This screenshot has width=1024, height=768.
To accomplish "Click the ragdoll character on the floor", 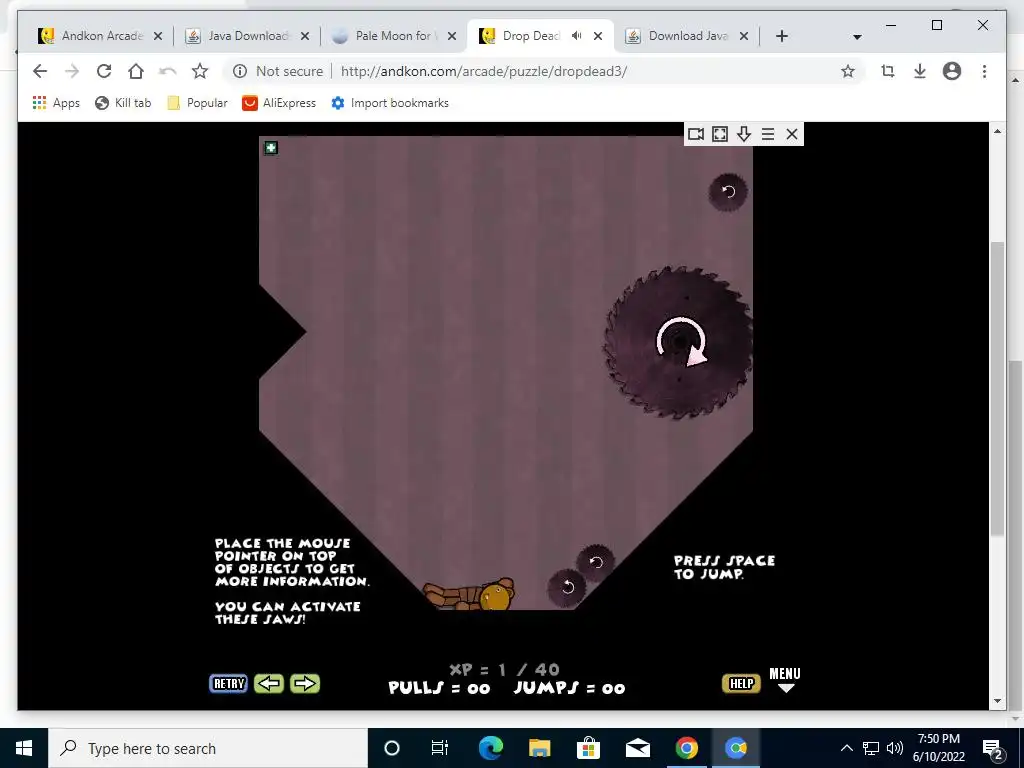I will pyautogui.click(x=469, y=594).
